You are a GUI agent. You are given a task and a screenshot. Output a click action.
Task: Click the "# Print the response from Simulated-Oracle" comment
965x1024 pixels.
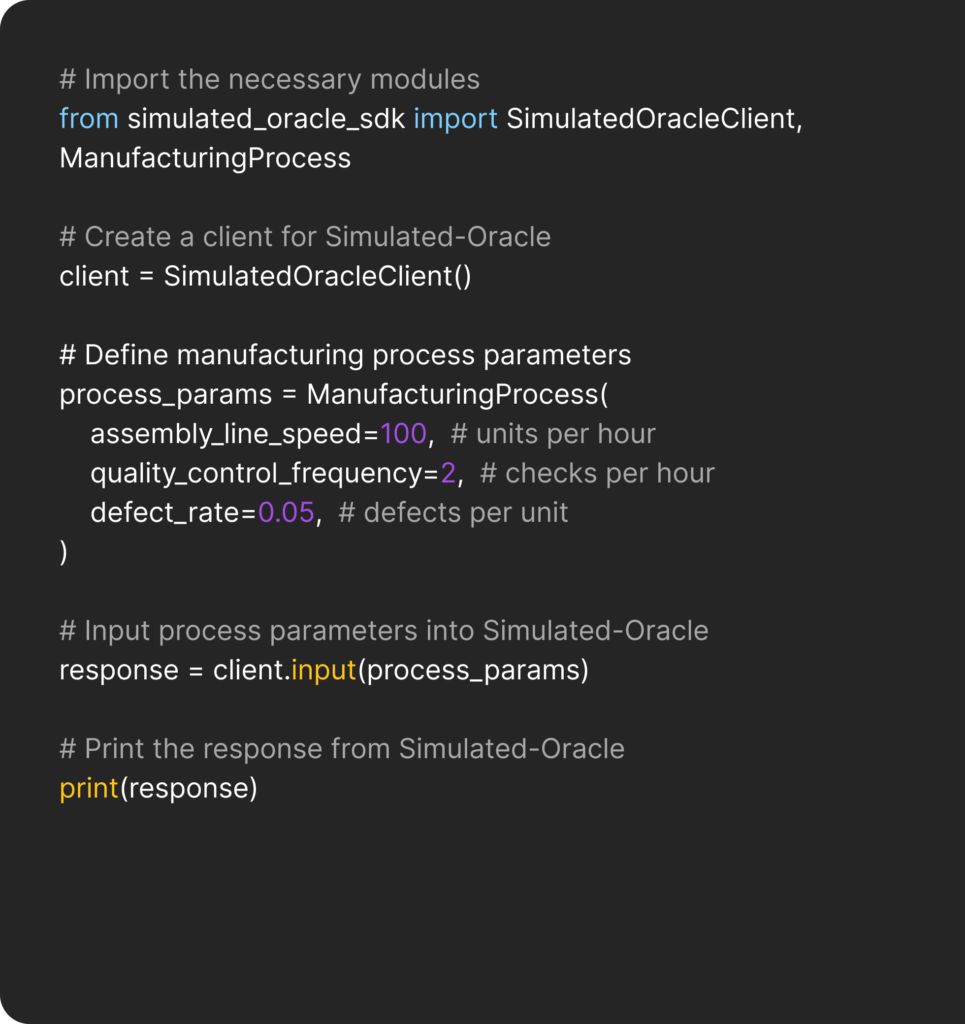[342, 749]
